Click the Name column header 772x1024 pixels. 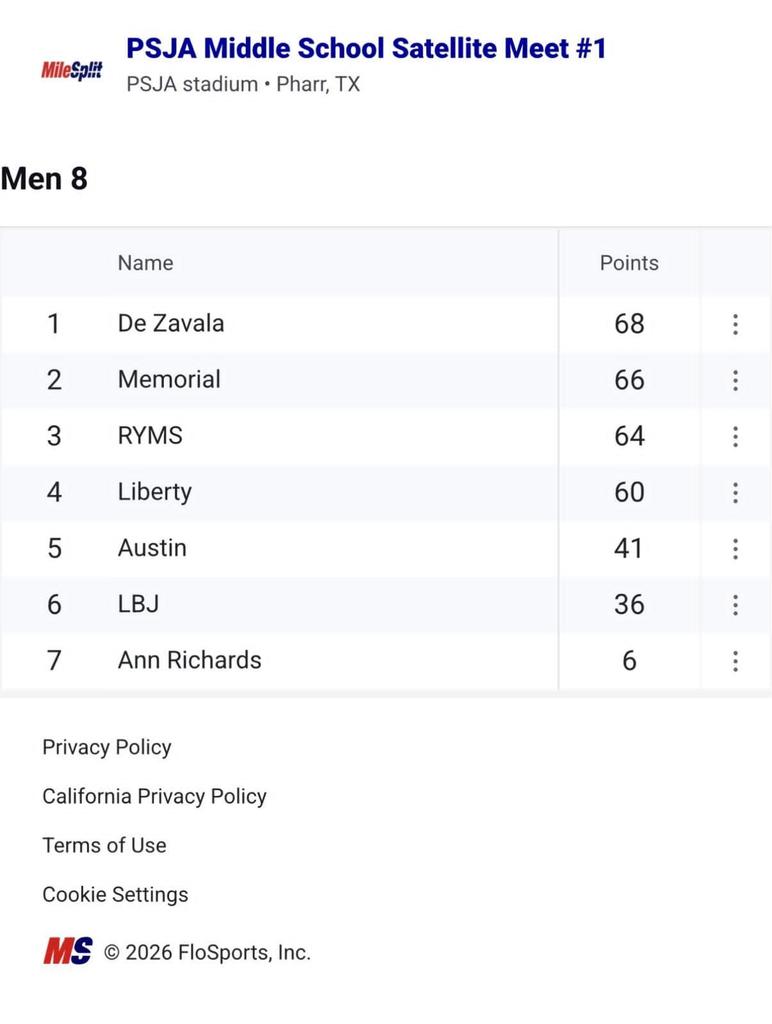(x=145, y=263)
